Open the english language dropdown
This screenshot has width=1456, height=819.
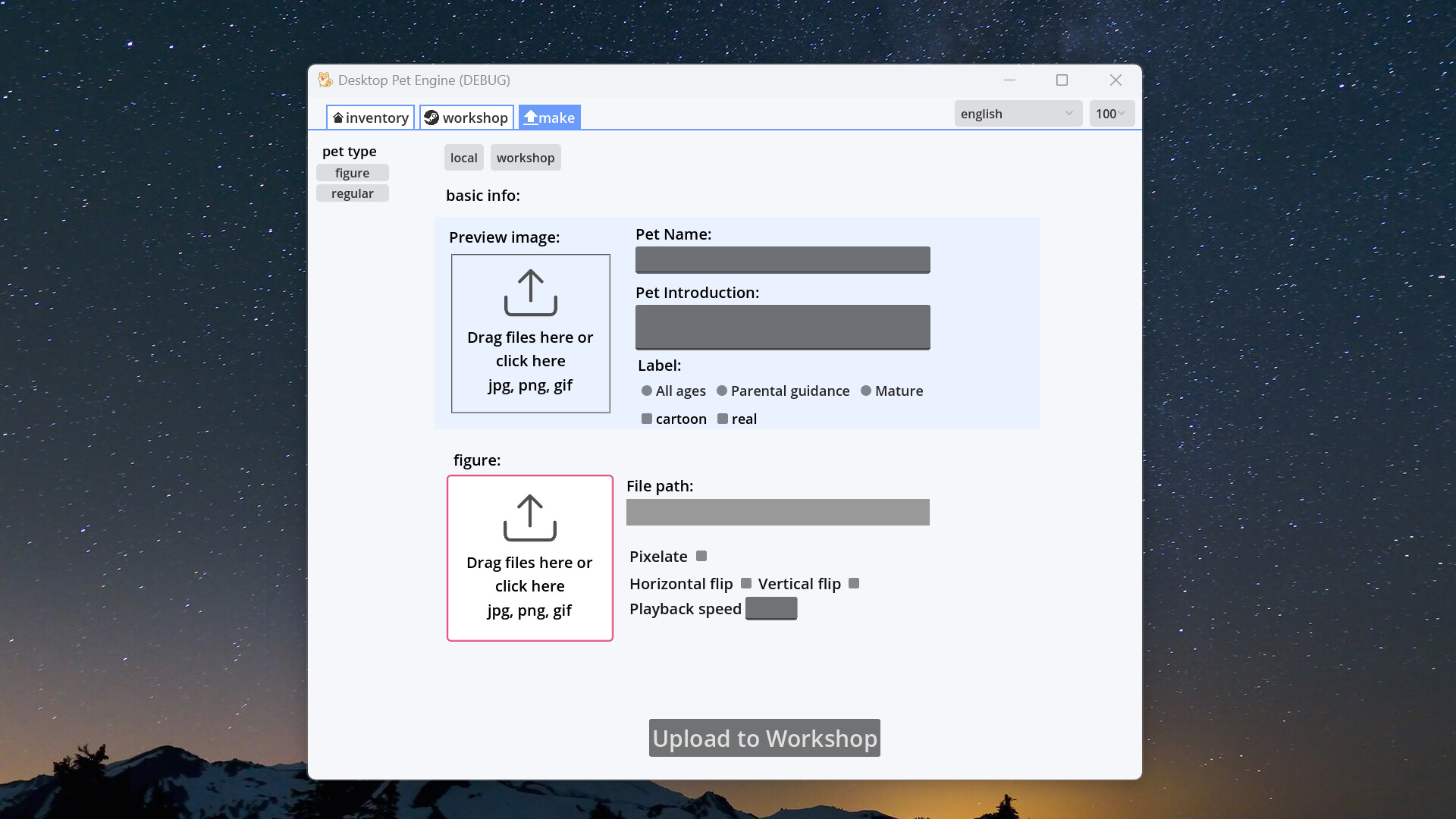[1017, 113]
